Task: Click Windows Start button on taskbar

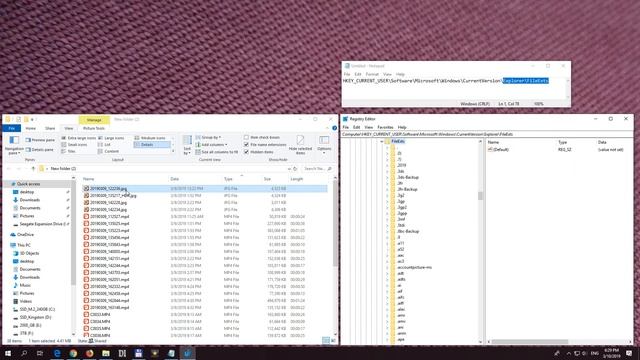Action: point(8,353)
